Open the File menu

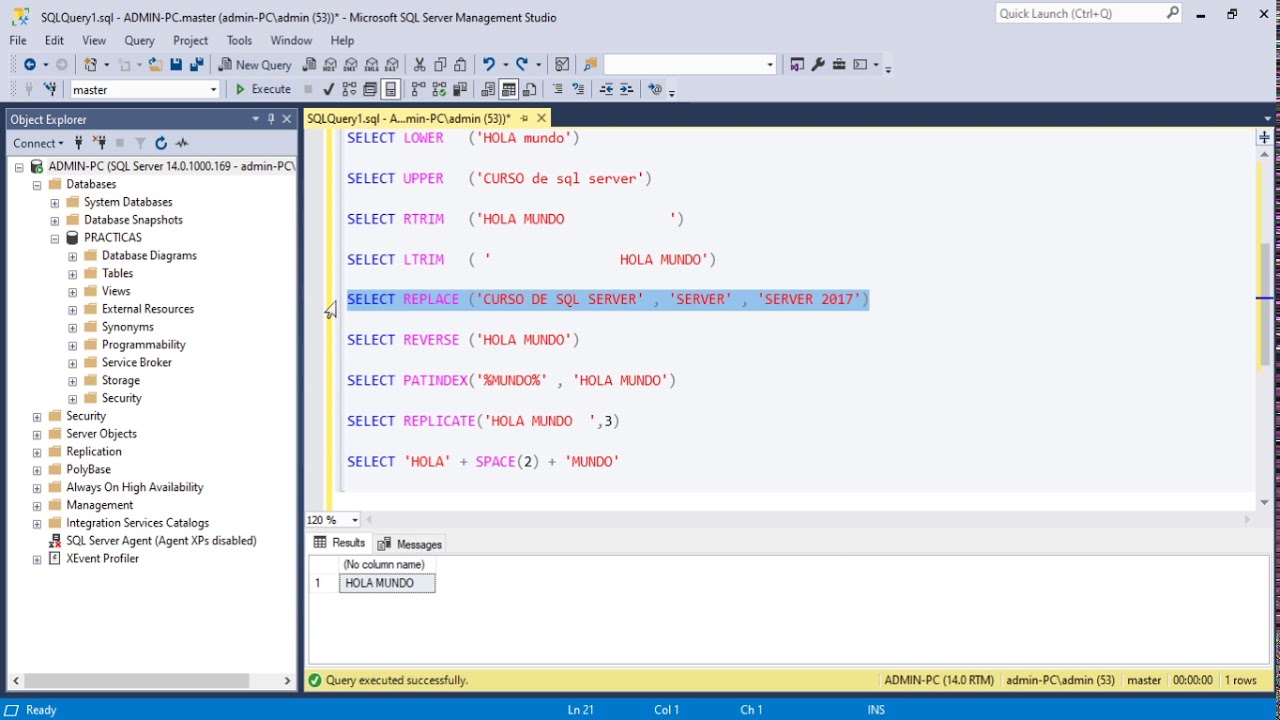(x=18, y=40)
